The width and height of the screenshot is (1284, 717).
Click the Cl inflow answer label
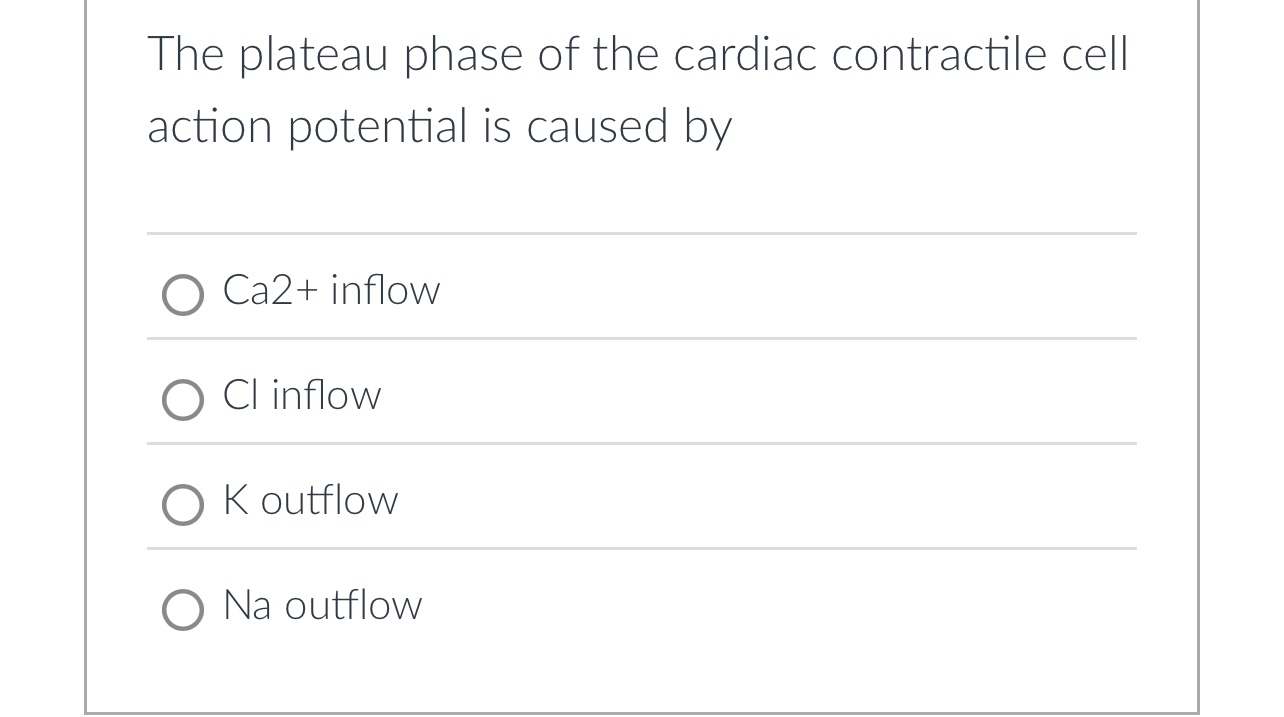[302, 396]
